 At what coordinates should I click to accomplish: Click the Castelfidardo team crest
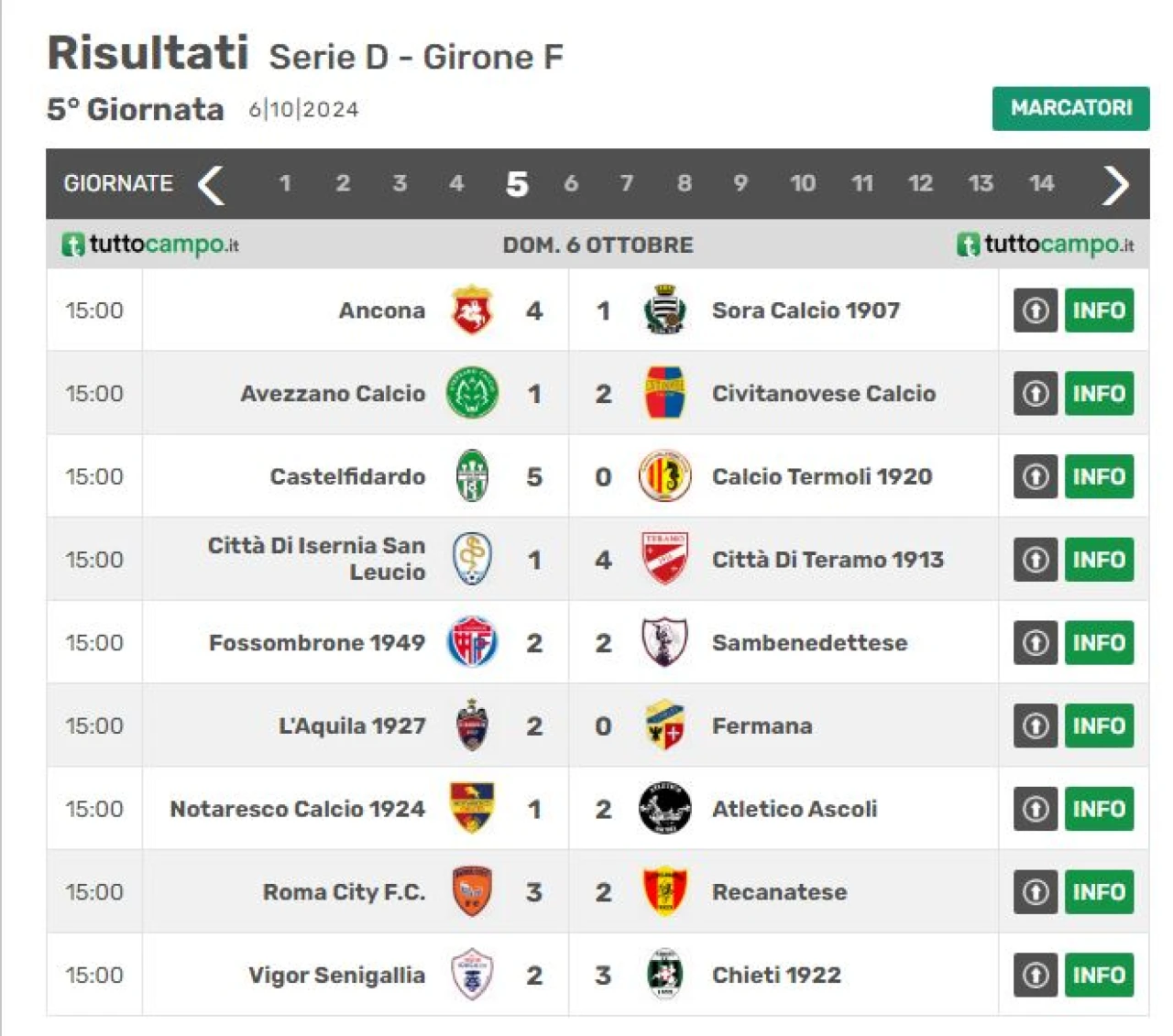[x=472, y=476]
